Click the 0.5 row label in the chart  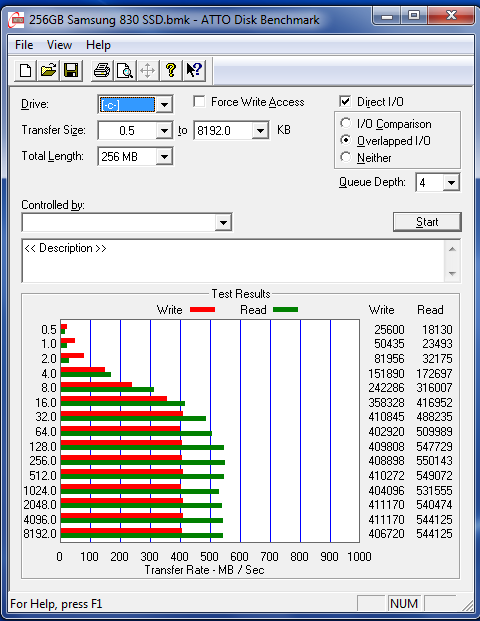point(49,330)
